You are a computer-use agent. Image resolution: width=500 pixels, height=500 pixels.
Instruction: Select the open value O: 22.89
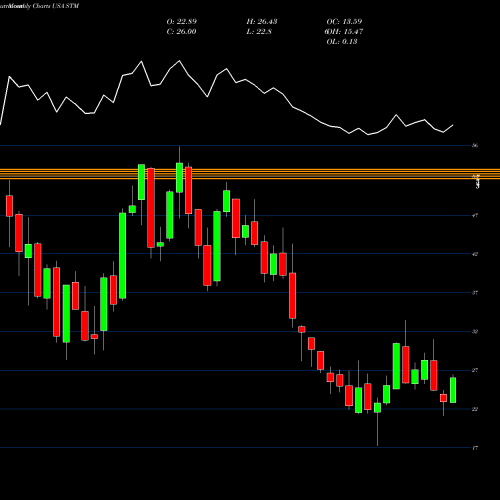pos(182,22)
